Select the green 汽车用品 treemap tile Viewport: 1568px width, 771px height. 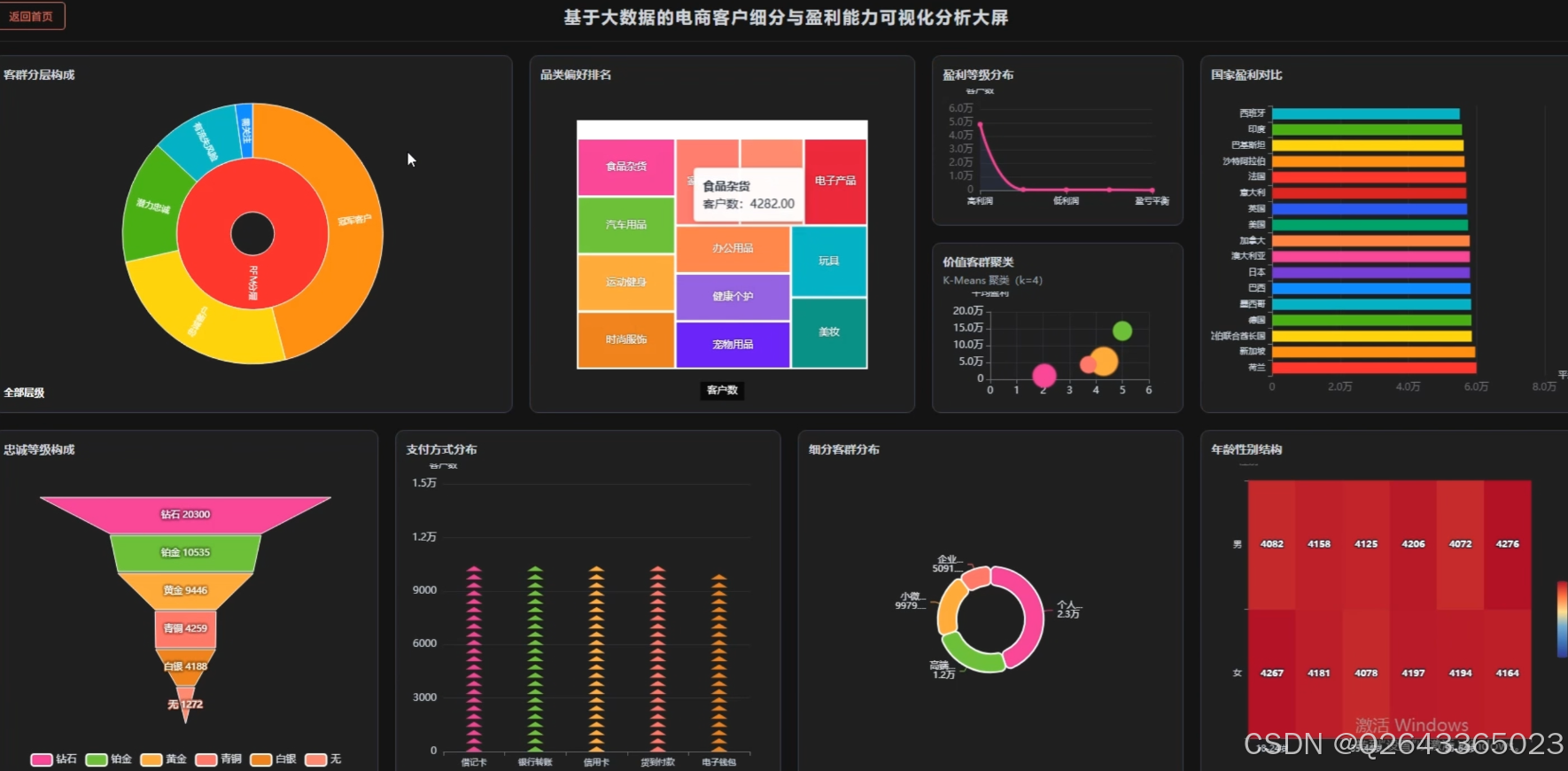click(x=625, y=225)
